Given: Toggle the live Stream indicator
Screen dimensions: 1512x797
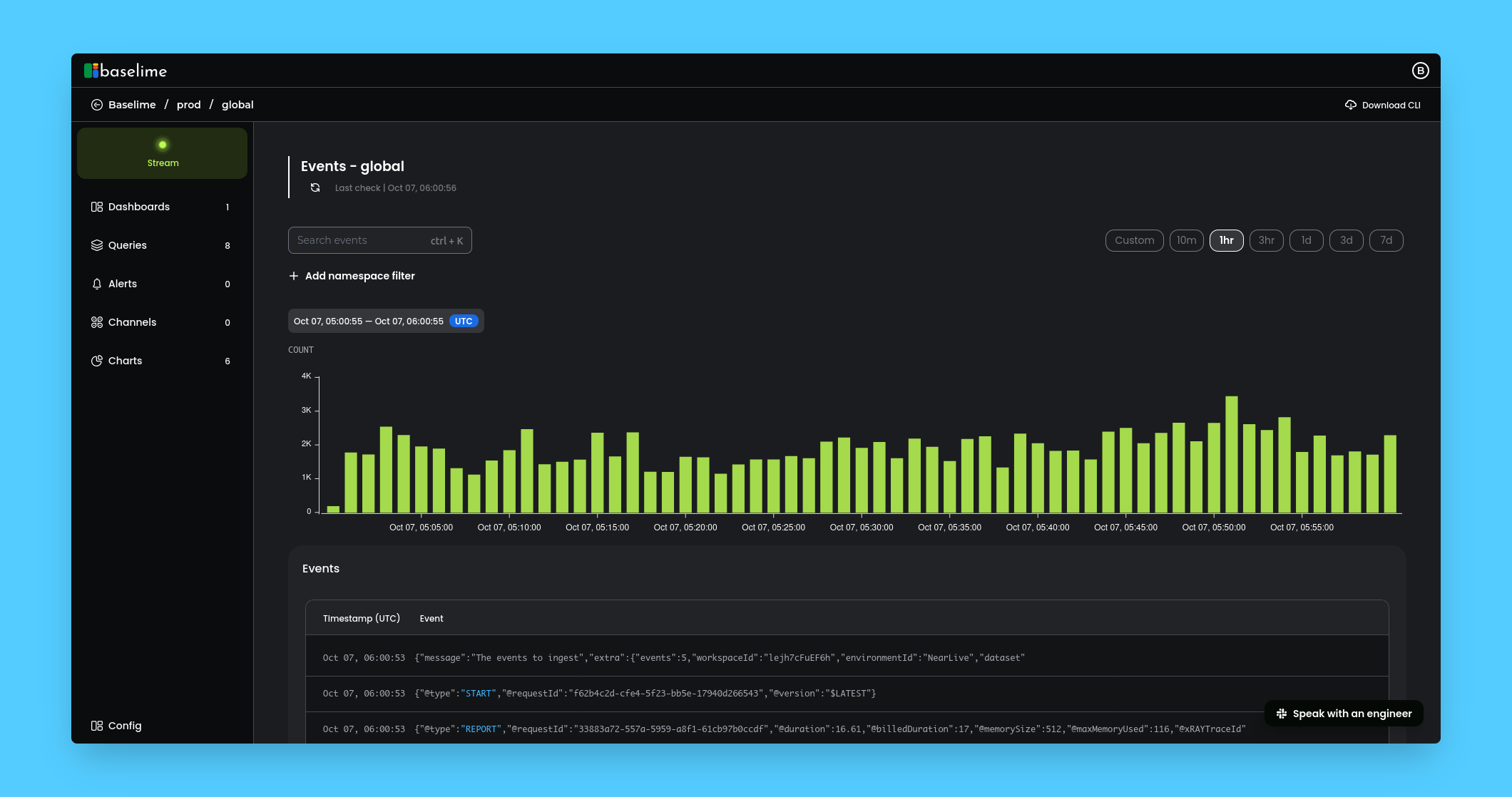Looking at the screenshot, I should (x=162, y=152).
